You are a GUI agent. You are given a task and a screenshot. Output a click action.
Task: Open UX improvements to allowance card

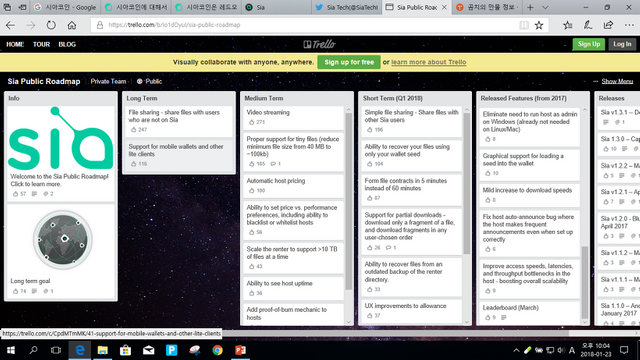point(411,311)
